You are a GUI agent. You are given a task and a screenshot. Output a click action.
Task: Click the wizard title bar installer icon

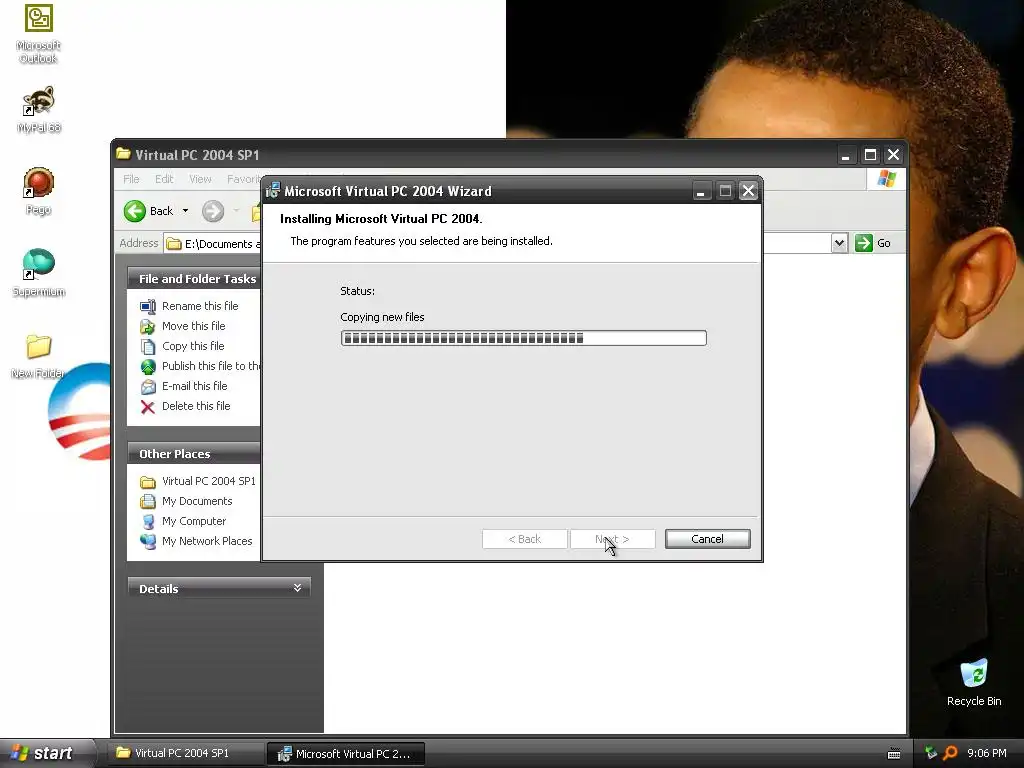[x=272, y=191]
